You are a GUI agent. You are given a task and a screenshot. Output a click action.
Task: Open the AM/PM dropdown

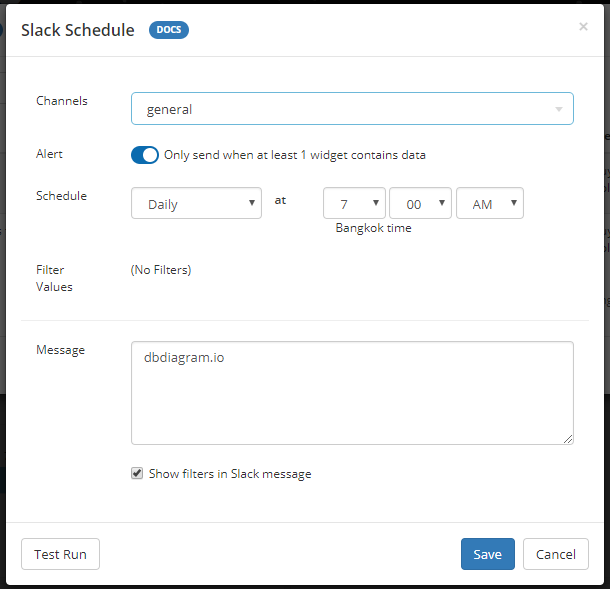point(490,203)
